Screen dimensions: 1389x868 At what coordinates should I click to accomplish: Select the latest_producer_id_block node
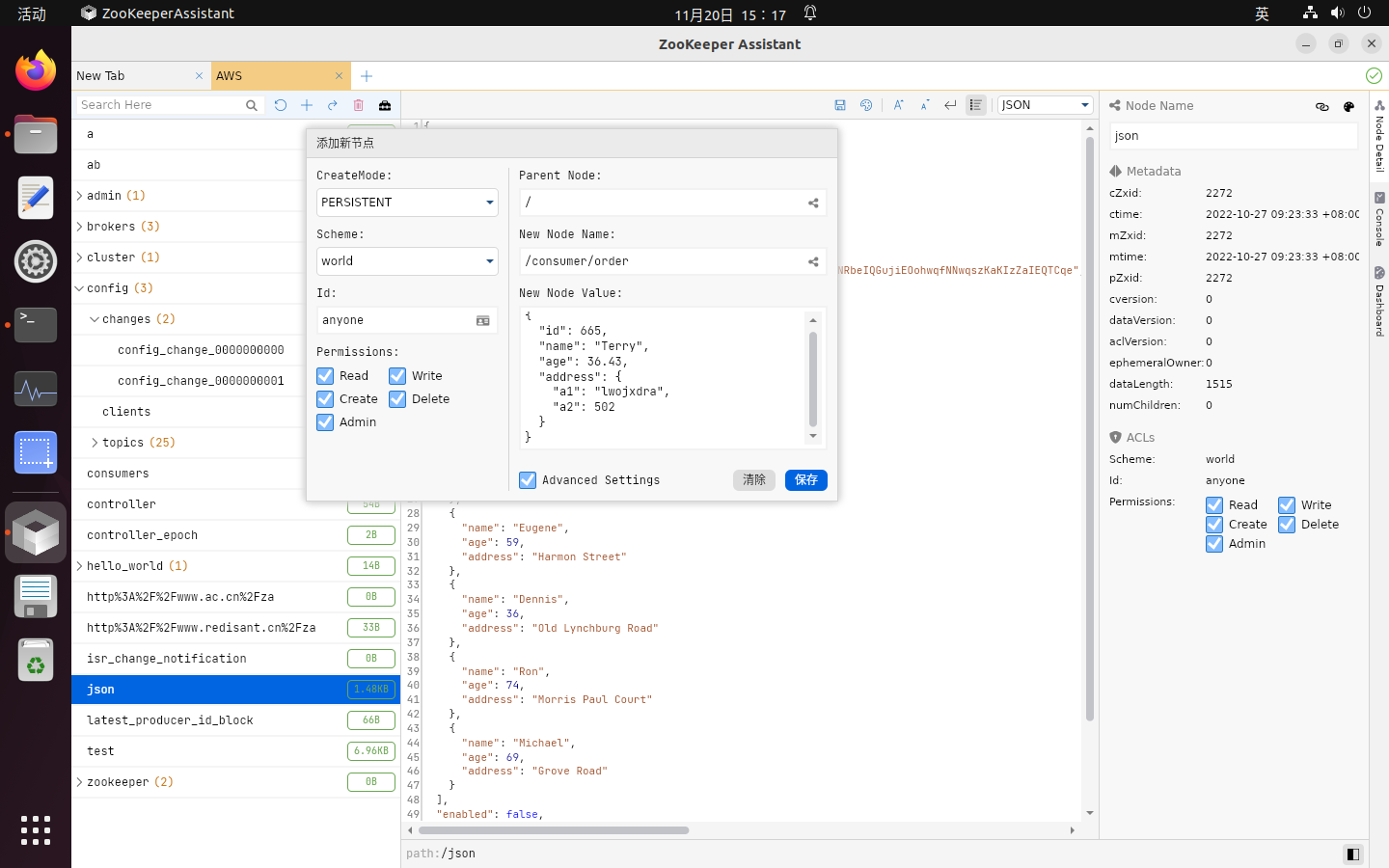(x=235, y=720)
